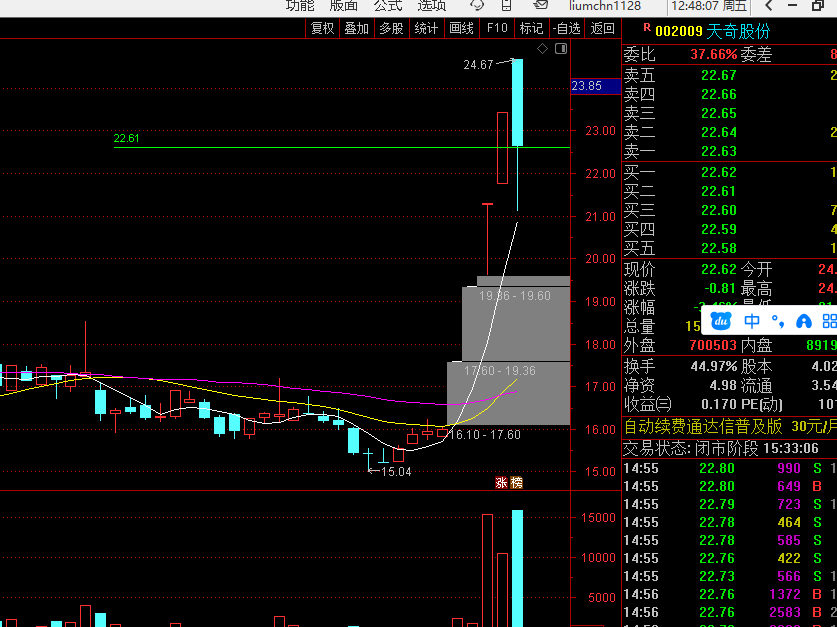The width and height of the screenshot is (837, 627).
Task: Click 卖一 price 22.63
Action: pos(718,152)
